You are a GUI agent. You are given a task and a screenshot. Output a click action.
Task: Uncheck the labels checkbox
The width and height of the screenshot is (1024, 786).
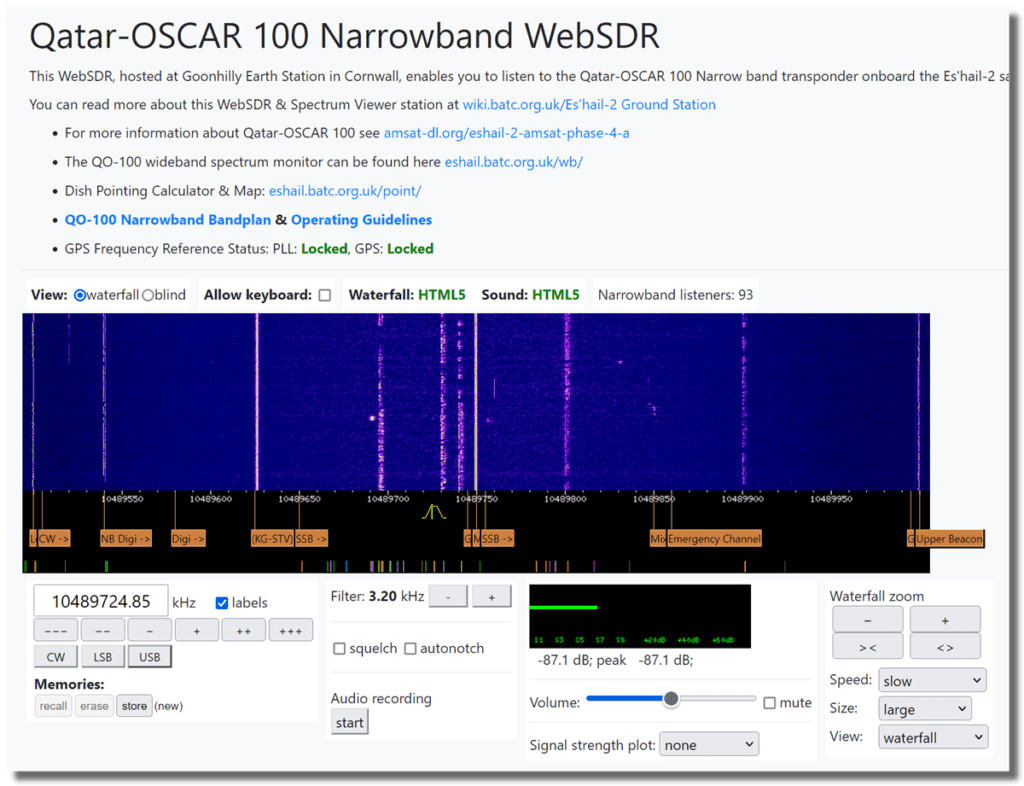coord(222,603)
